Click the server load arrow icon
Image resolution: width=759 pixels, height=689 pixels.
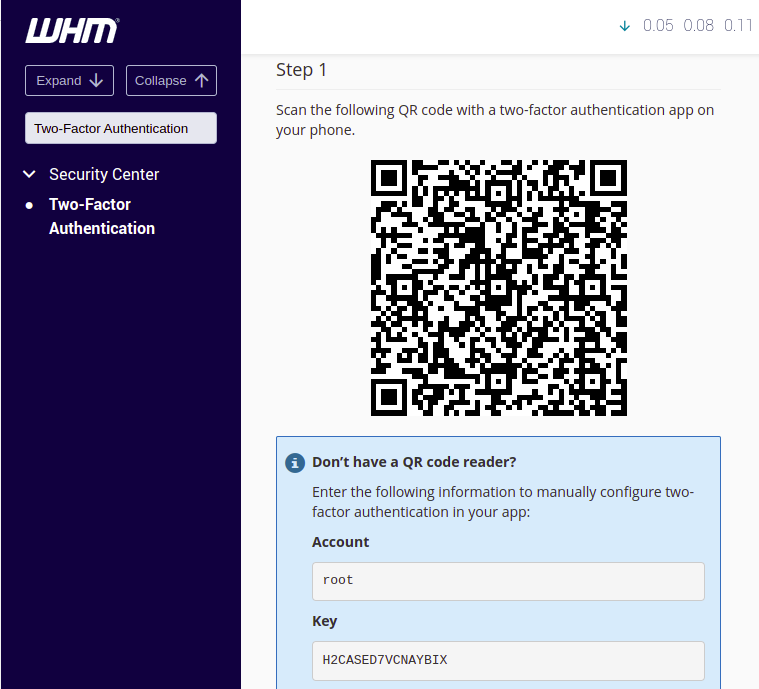pyautogui.click(x=625, y=26)
